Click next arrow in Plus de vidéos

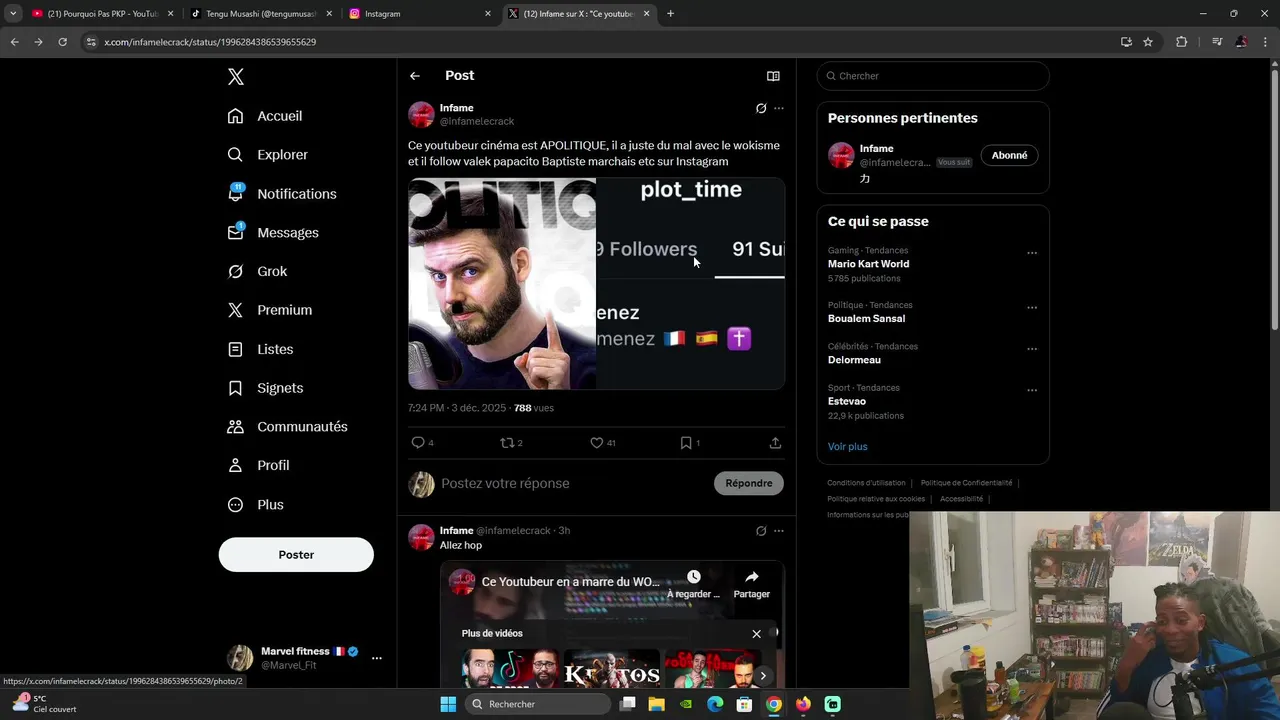[763, 676]
